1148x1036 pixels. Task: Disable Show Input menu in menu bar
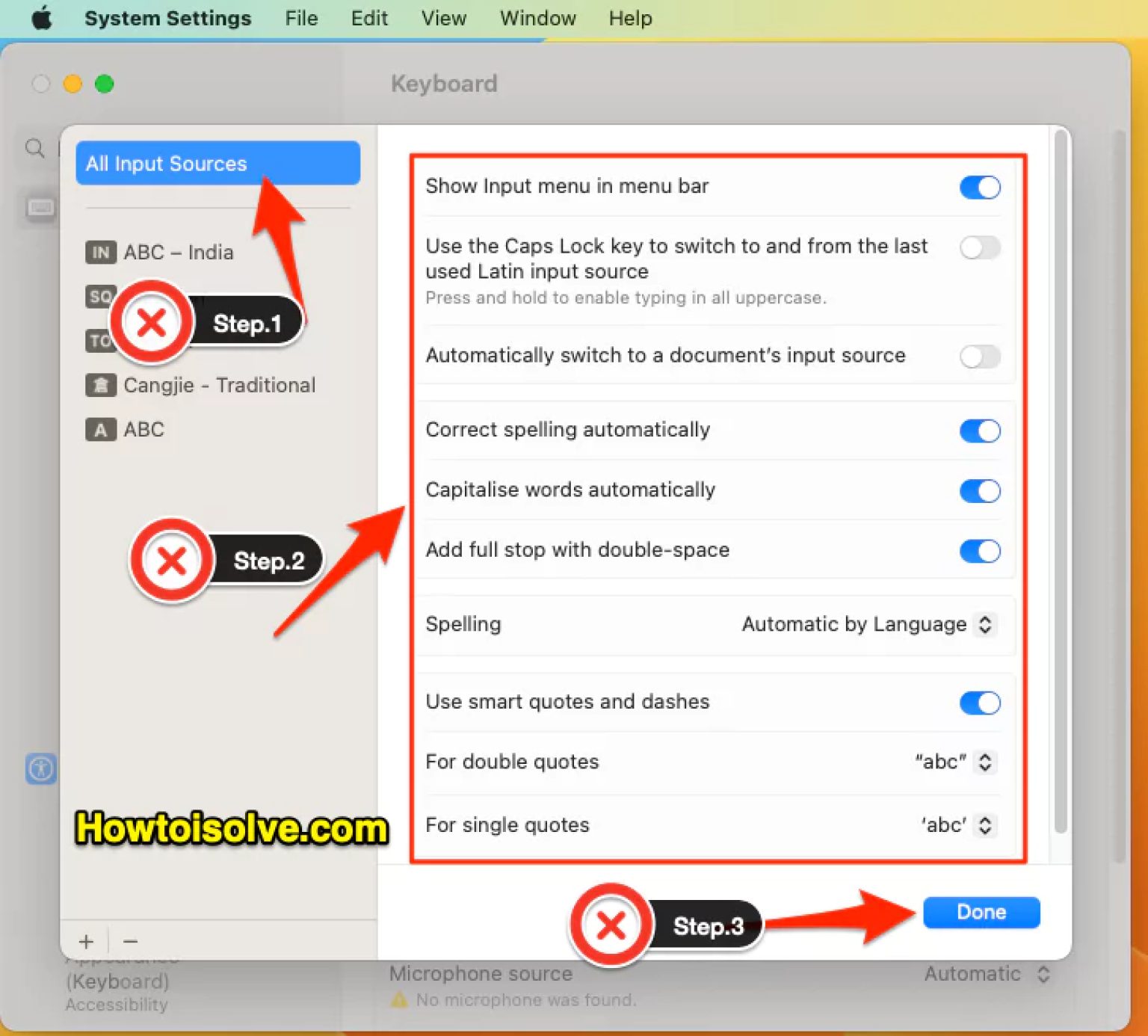(x=980, y=187)
